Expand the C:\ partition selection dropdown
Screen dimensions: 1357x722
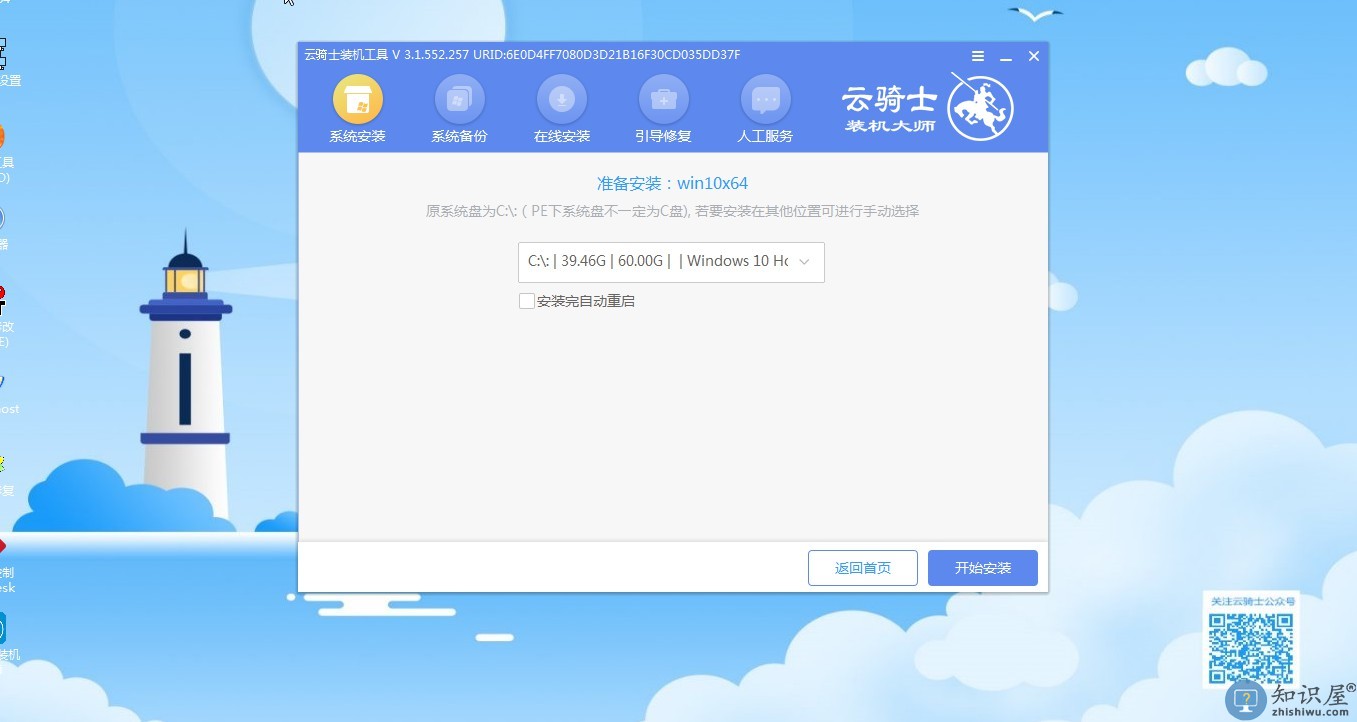(671, 262)
